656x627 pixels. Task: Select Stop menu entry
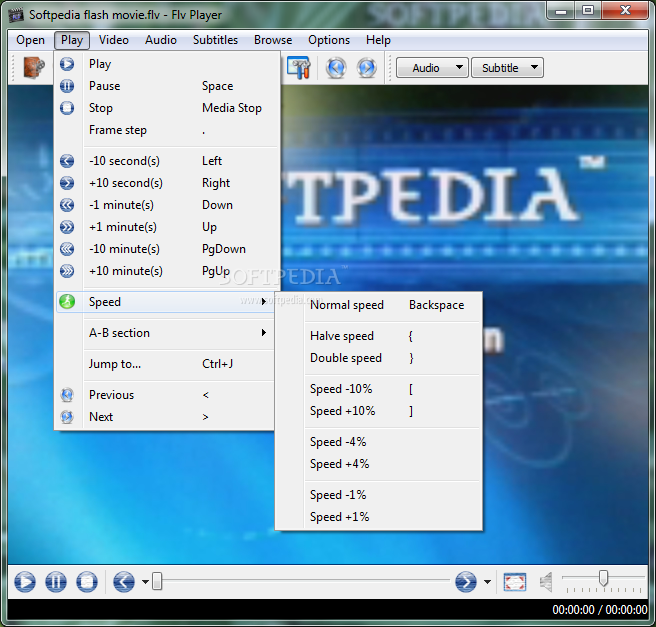tap(167, 108)
